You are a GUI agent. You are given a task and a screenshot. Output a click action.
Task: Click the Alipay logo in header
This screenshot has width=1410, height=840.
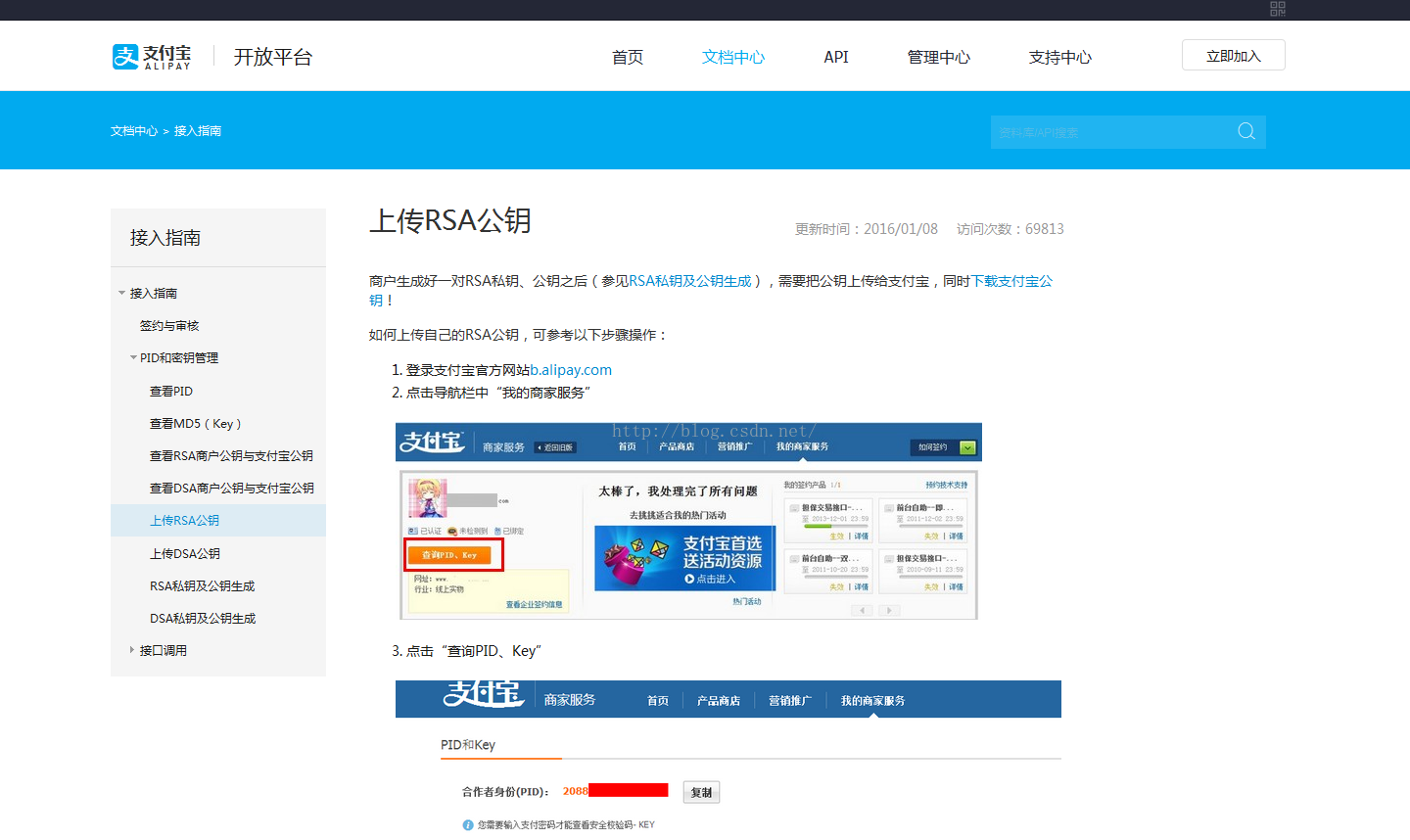(x=152, y=57)
